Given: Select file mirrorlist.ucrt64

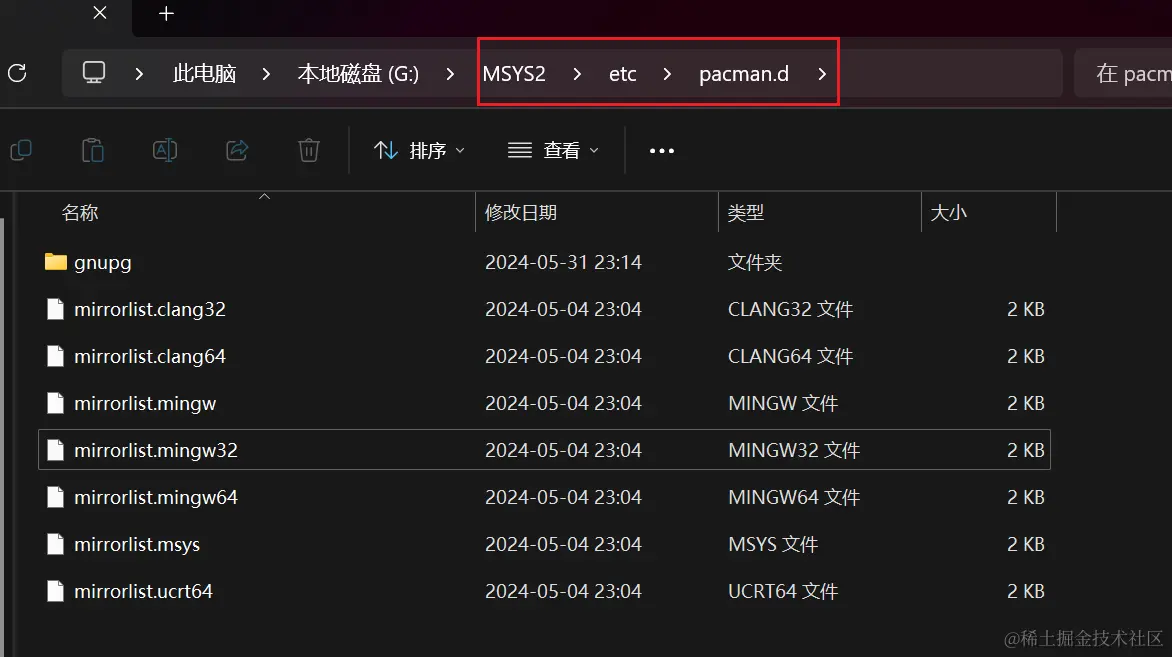Looking at the screenshot, I should pos(143,591).
